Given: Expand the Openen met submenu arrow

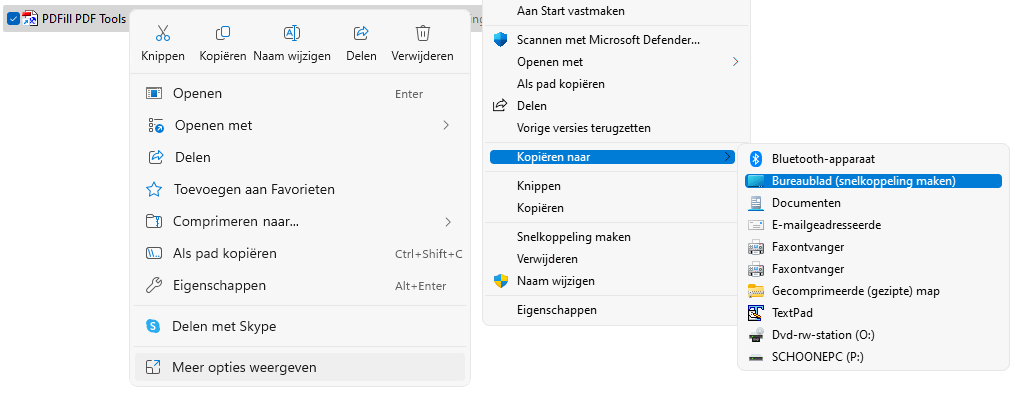Looking at the screenshot, I should (446, 125).
